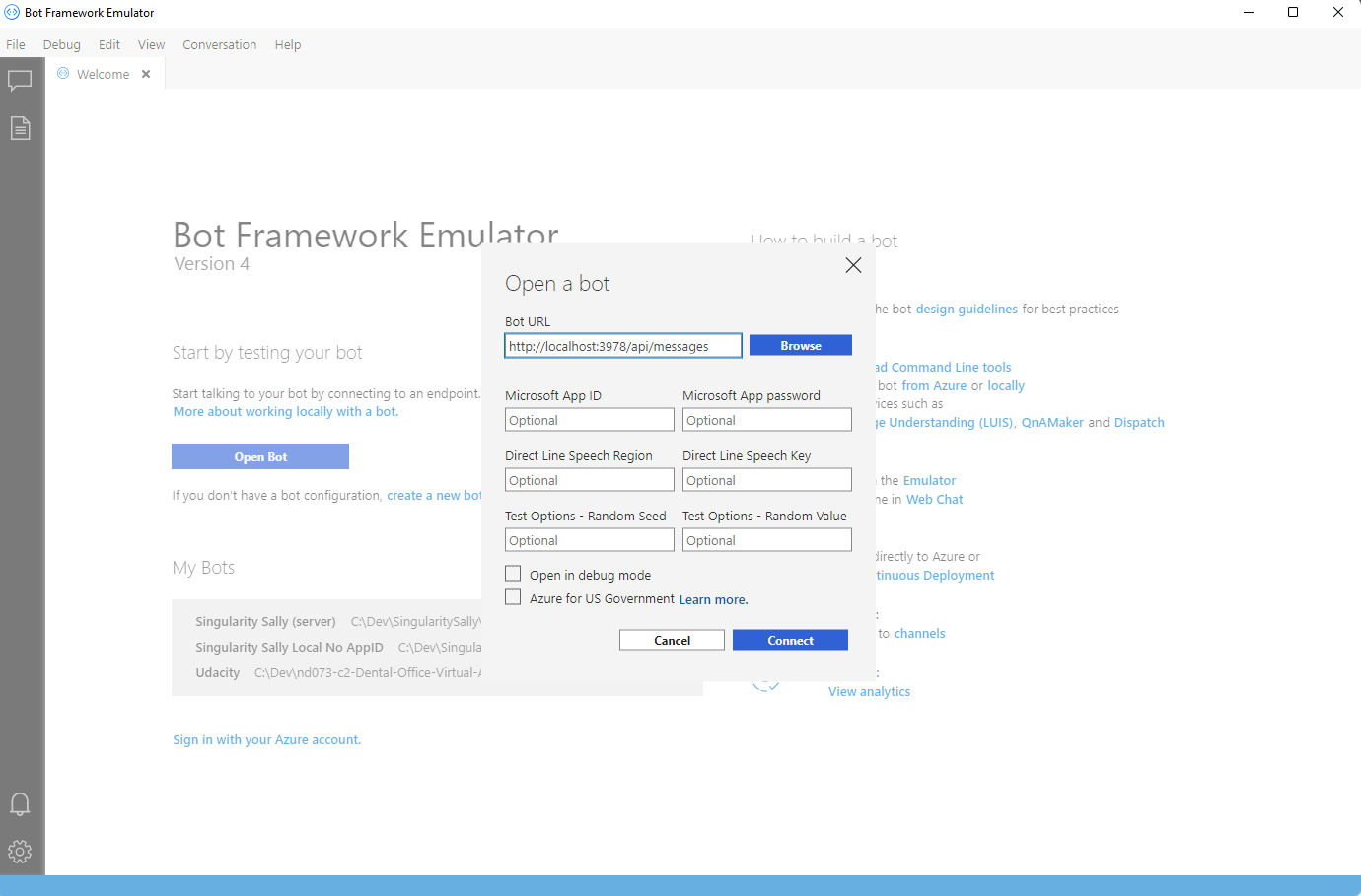Open the View menu

[x=152, y=44]
